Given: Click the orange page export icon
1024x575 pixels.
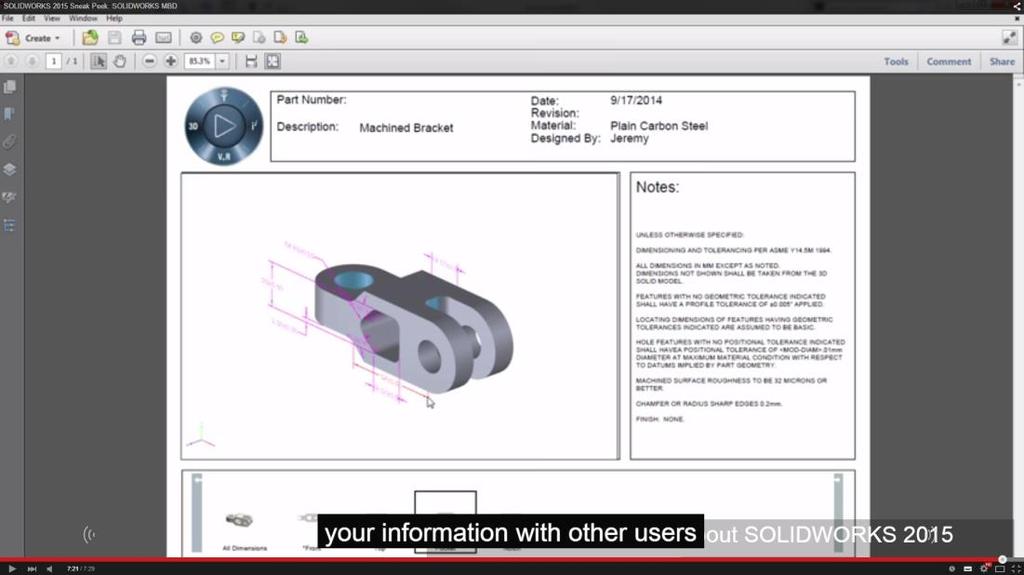Looking at the screenshot, I should 280,38.
